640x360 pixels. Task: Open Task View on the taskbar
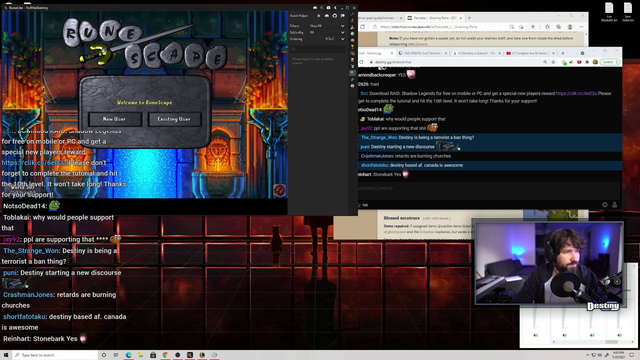pos(116,355)
